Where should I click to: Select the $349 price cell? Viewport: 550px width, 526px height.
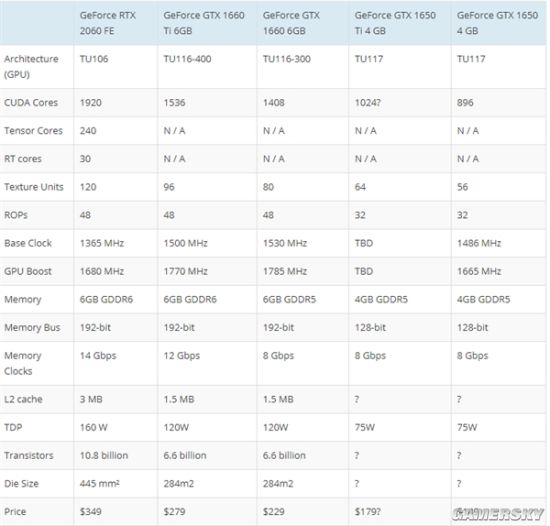tap(90, 511)
